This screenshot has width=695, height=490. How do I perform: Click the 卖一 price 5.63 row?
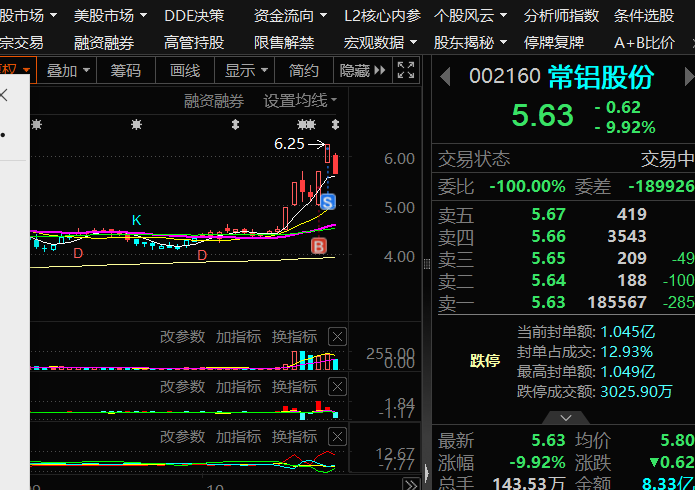566,302
